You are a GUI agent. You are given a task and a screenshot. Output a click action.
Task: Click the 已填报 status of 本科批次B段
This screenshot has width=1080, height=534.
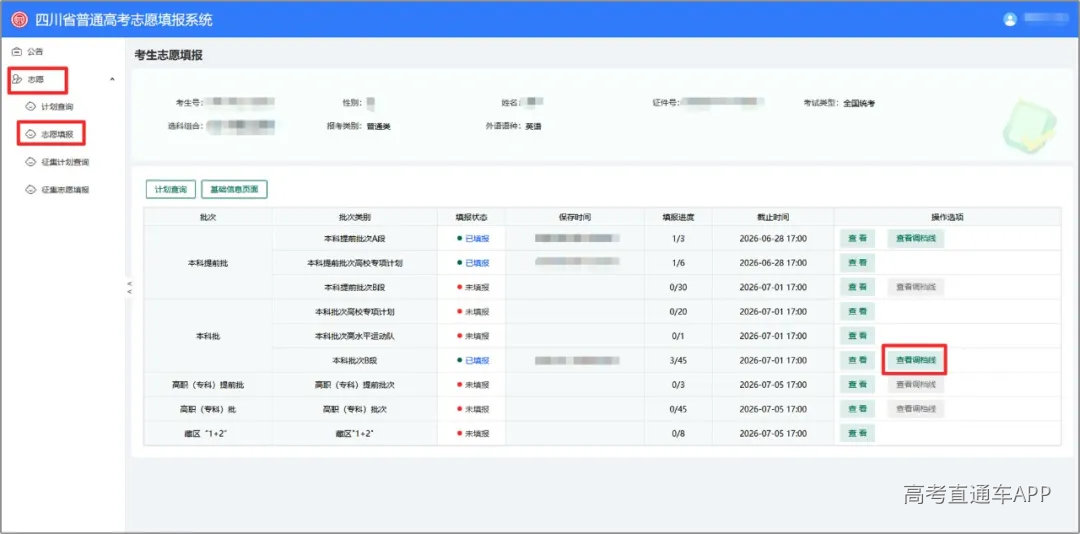coord(472,360)
